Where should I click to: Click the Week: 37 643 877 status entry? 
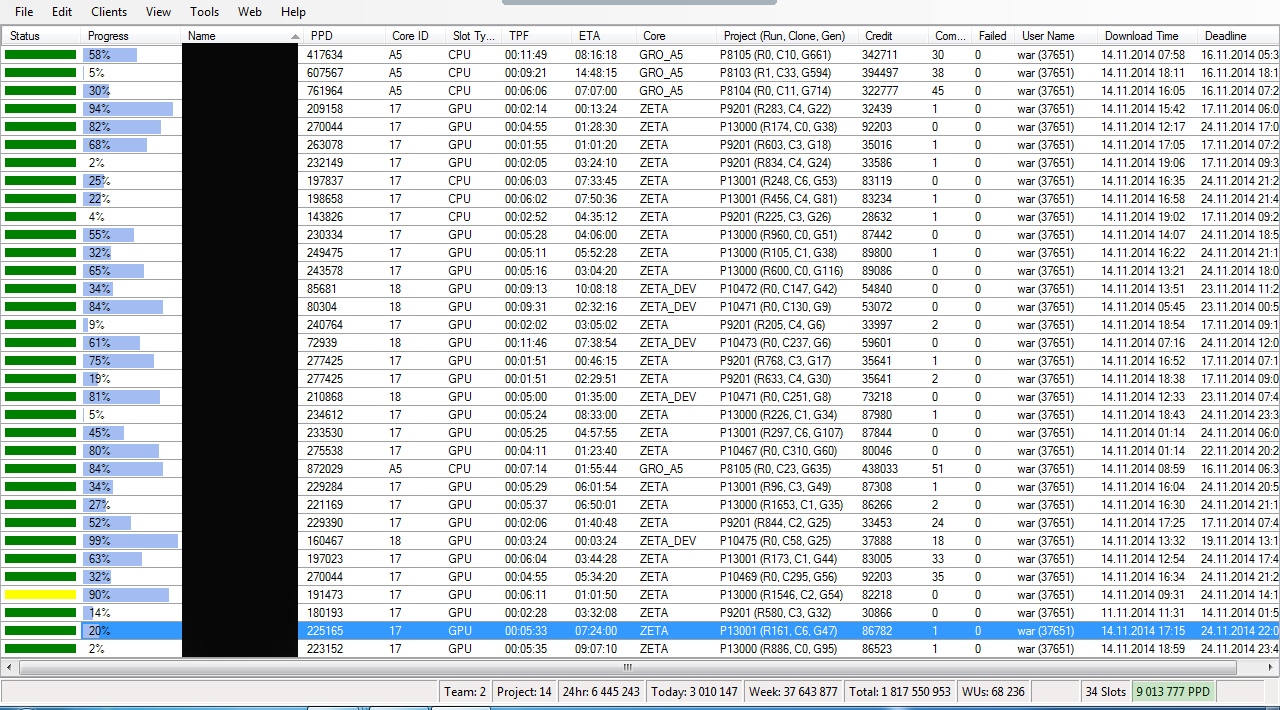(x=793, y=692)
